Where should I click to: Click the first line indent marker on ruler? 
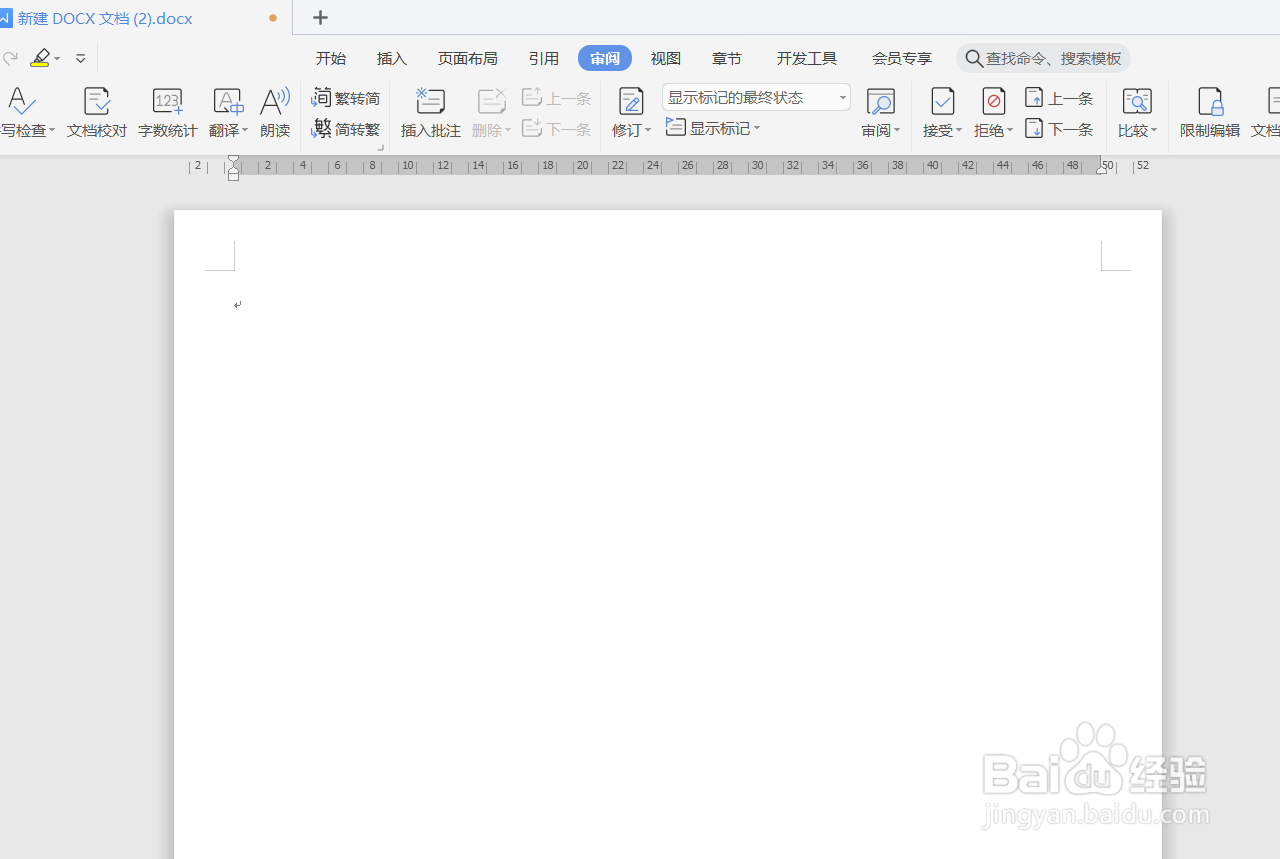tap(233, 160)
